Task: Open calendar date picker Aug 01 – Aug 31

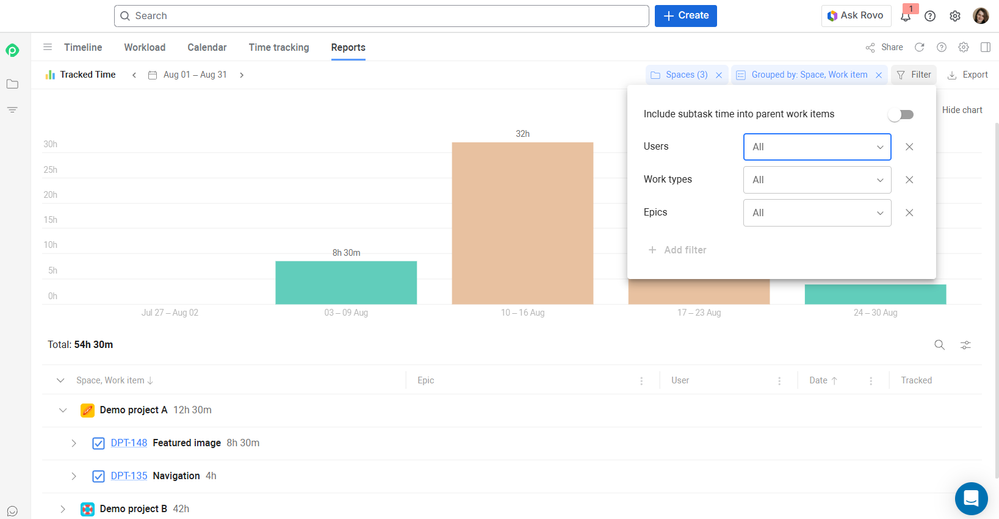Action: click(x=187, y=75)
